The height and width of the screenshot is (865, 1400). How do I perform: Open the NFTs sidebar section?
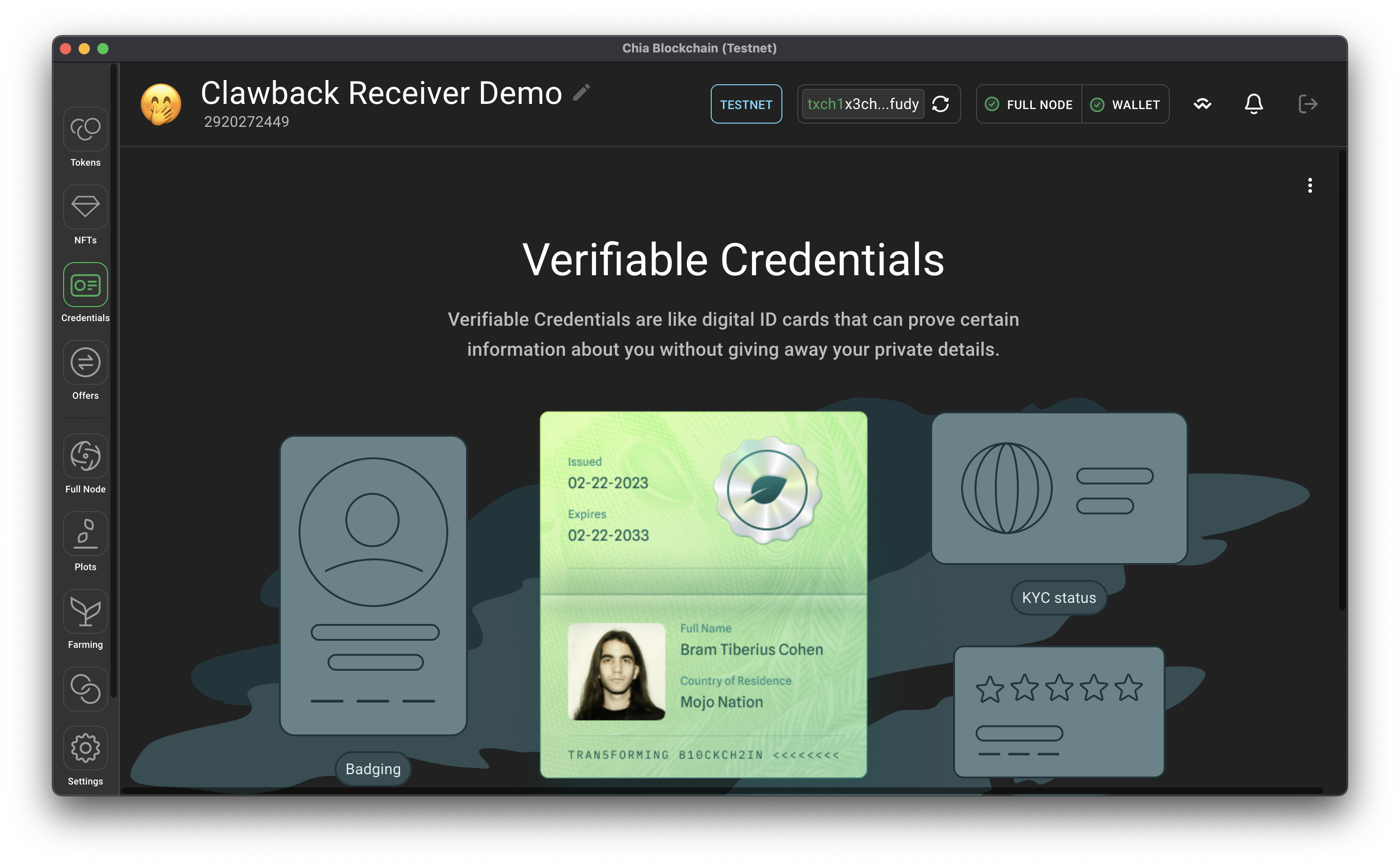(x=85, y=207)
